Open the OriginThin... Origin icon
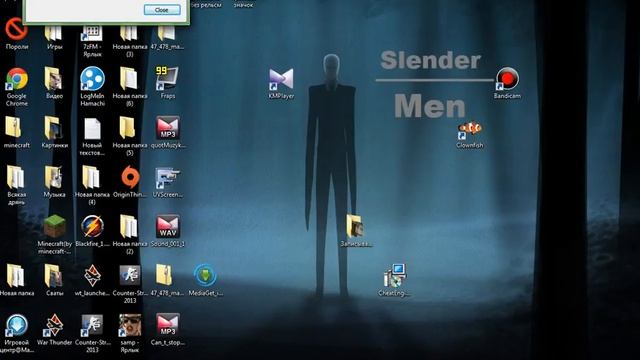Screen dimensions: 640x360 [x=130, y=177]
